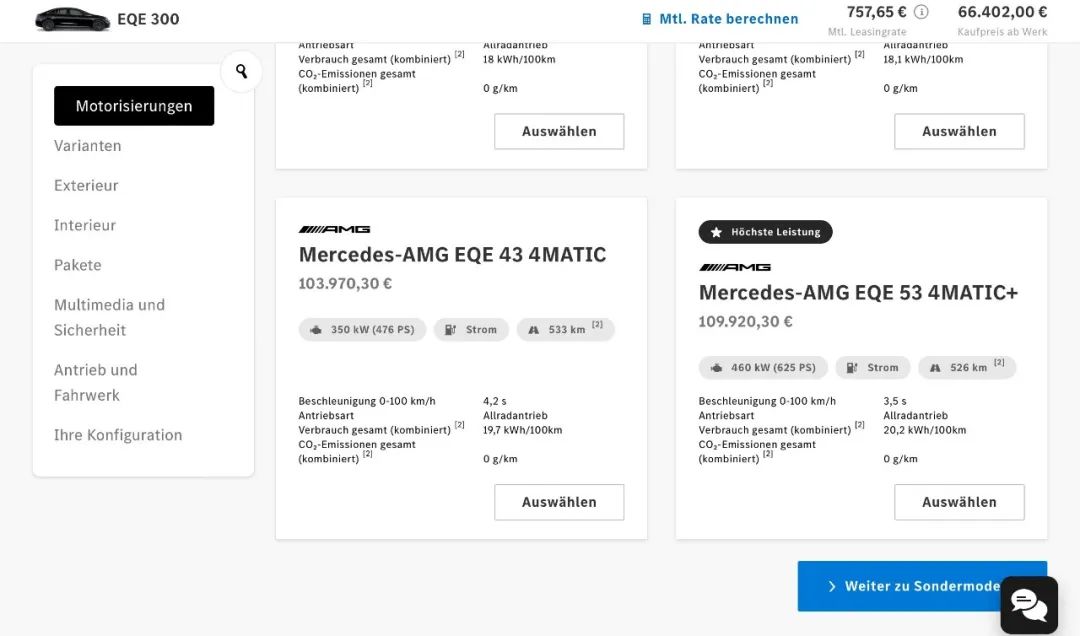Click the Kaufpreis ab Werk label

point(1002,32)
